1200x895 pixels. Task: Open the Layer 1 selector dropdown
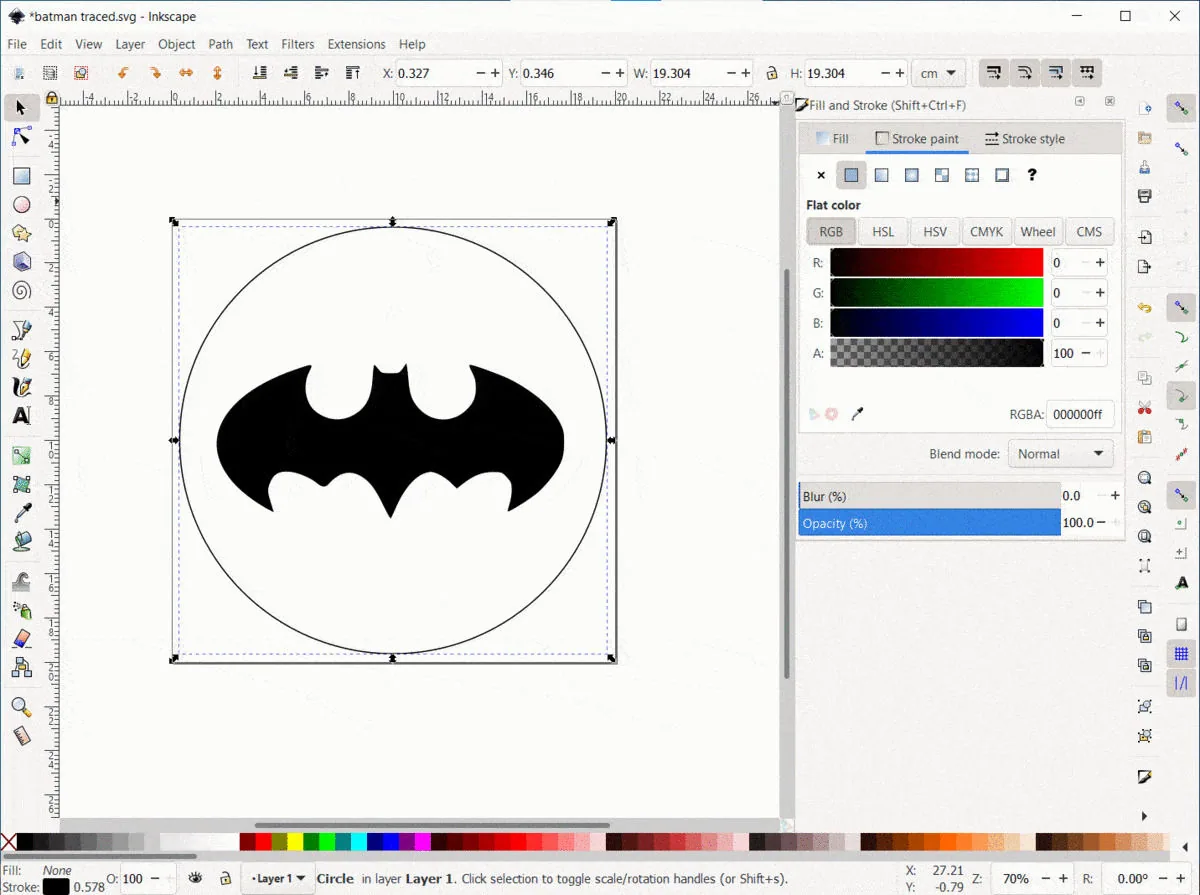(279, 878)
